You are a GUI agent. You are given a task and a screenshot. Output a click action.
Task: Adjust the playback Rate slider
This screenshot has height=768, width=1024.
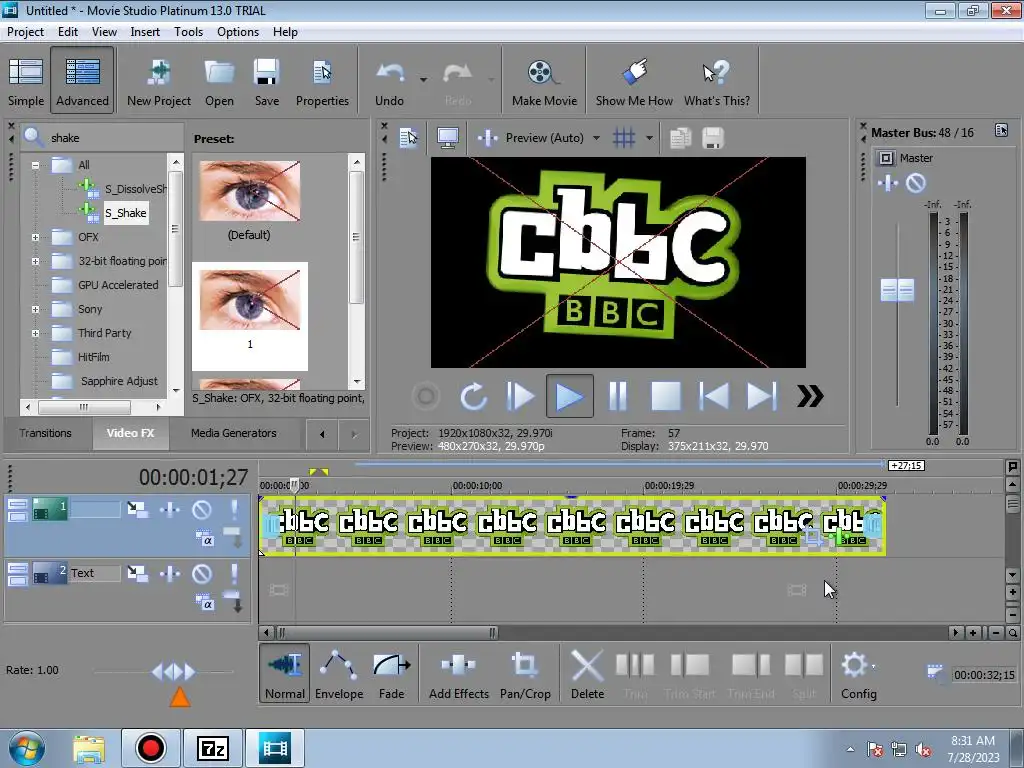point(173,671)
